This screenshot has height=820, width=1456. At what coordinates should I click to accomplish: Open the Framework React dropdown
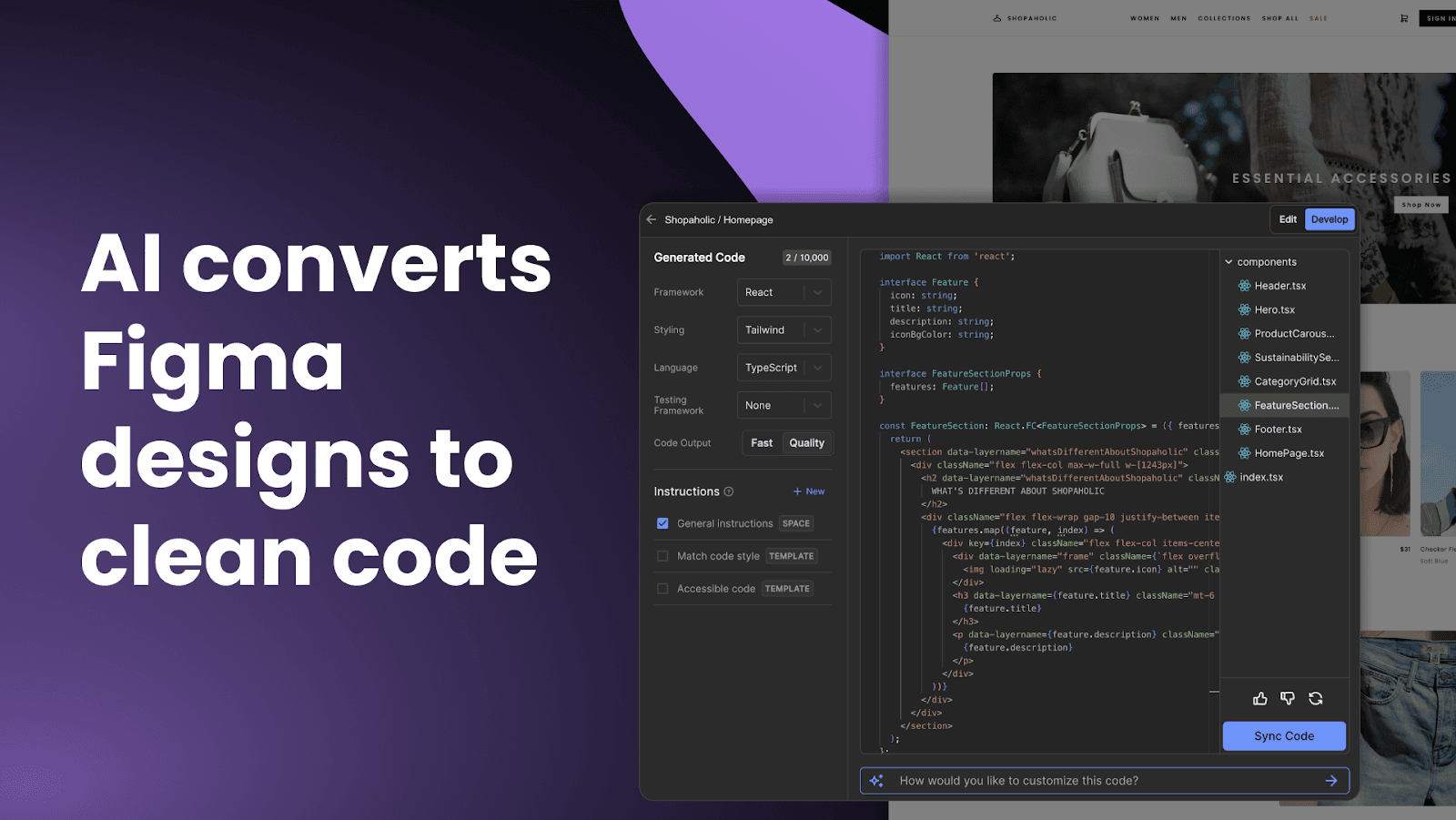coord(784,292)
